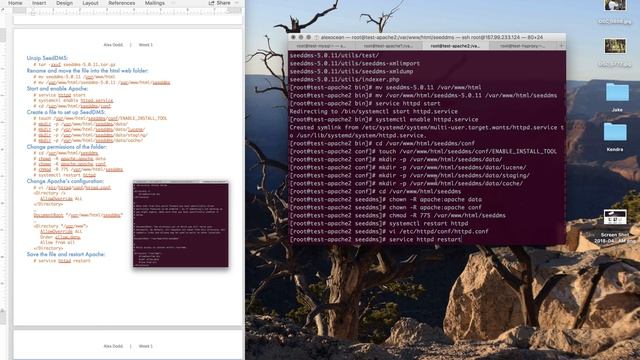Click the 'vi /etc/httpd/conf/httpd.conf' terminal line
Screen dimensions: 640x360
(389, 231)
